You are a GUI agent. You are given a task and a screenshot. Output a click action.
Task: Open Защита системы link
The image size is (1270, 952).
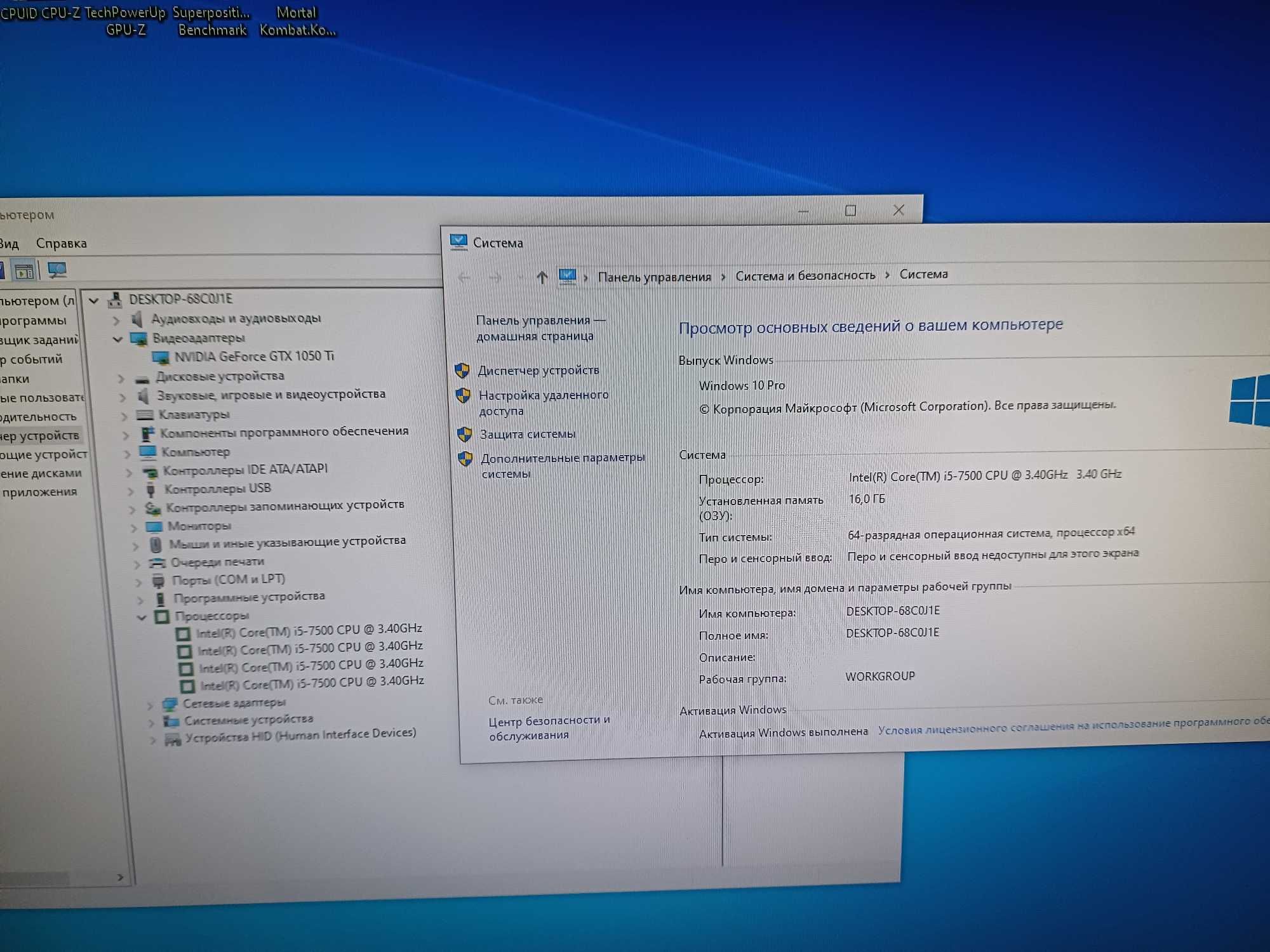coord(528,434)
